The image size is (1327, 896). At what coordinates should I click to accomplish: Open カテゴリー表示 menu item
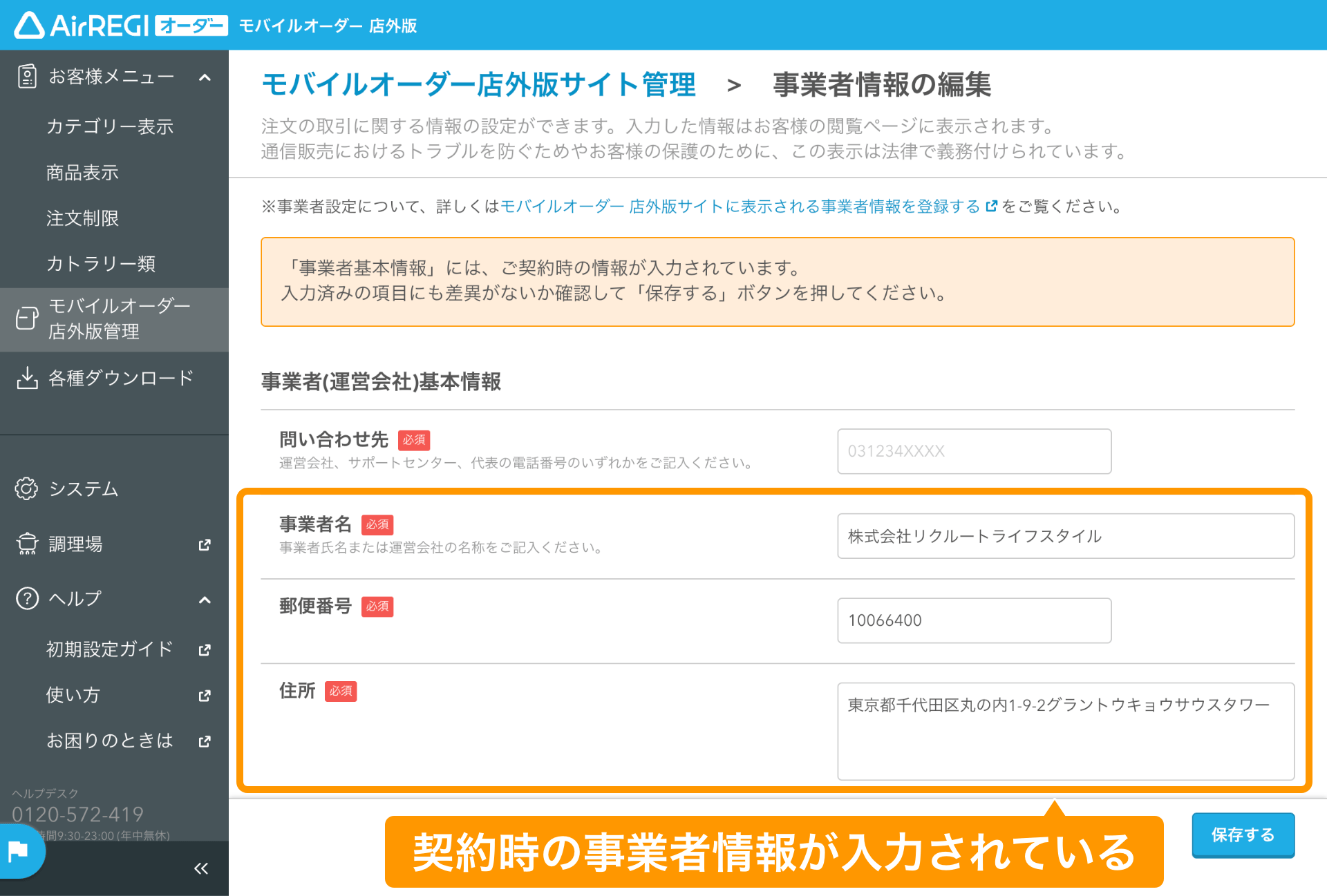pos(110,126)
